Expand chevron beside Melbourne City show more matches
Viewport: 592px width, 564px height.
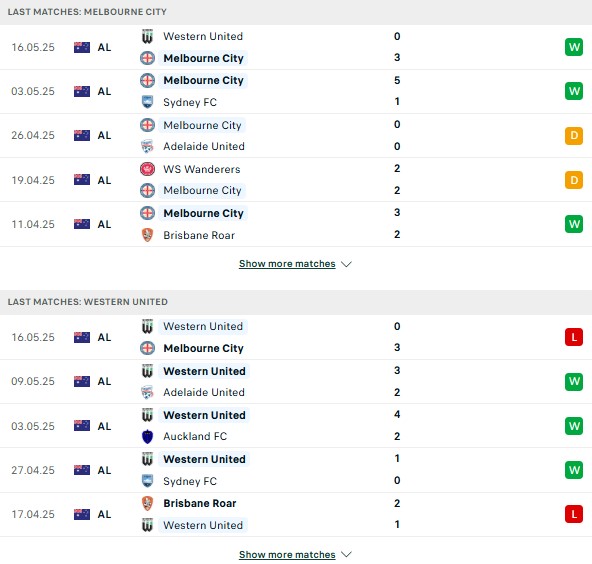pyautogui.click(x=346, y=264)
